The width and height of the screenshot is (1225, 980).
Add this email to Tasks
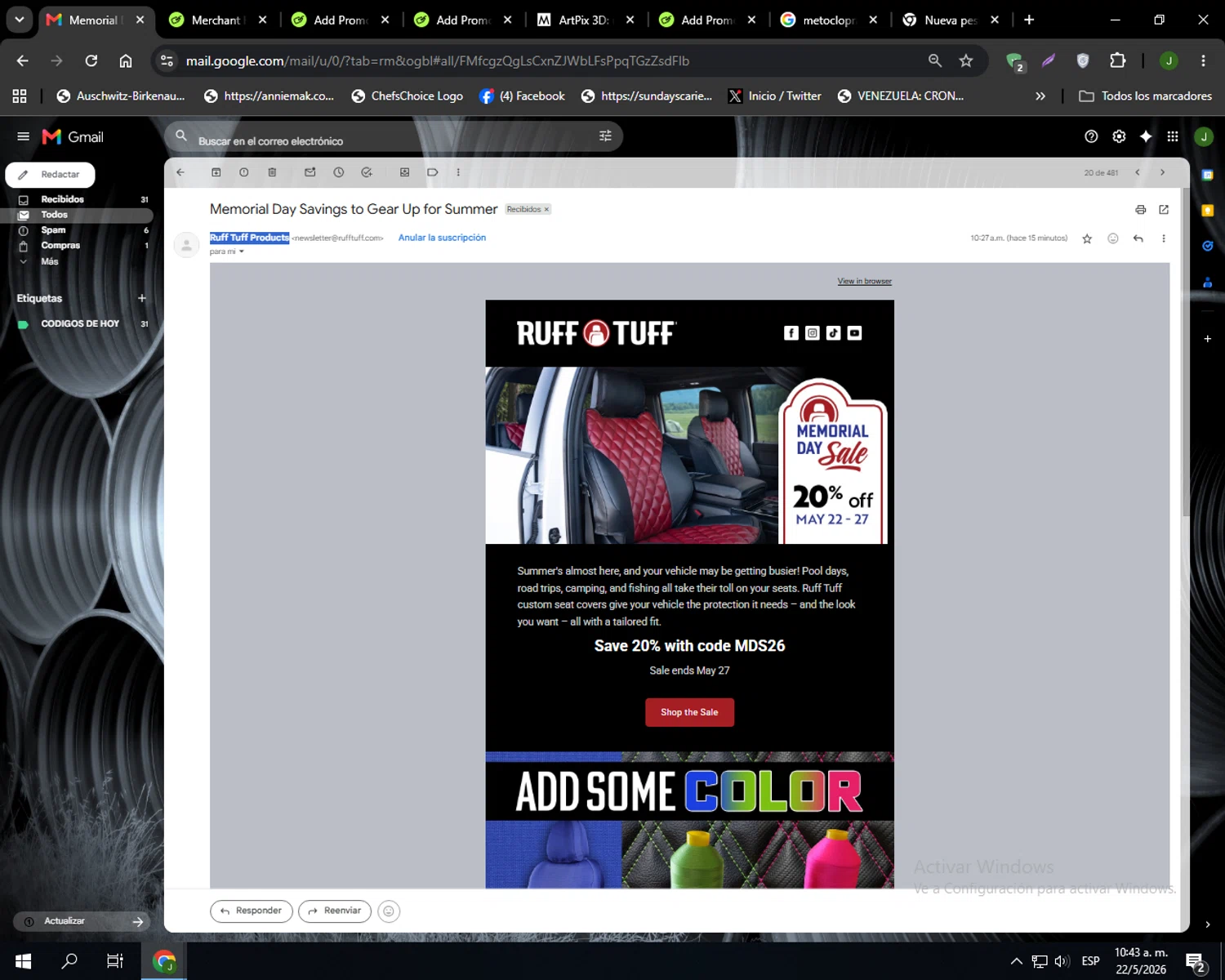pos(367,172)
